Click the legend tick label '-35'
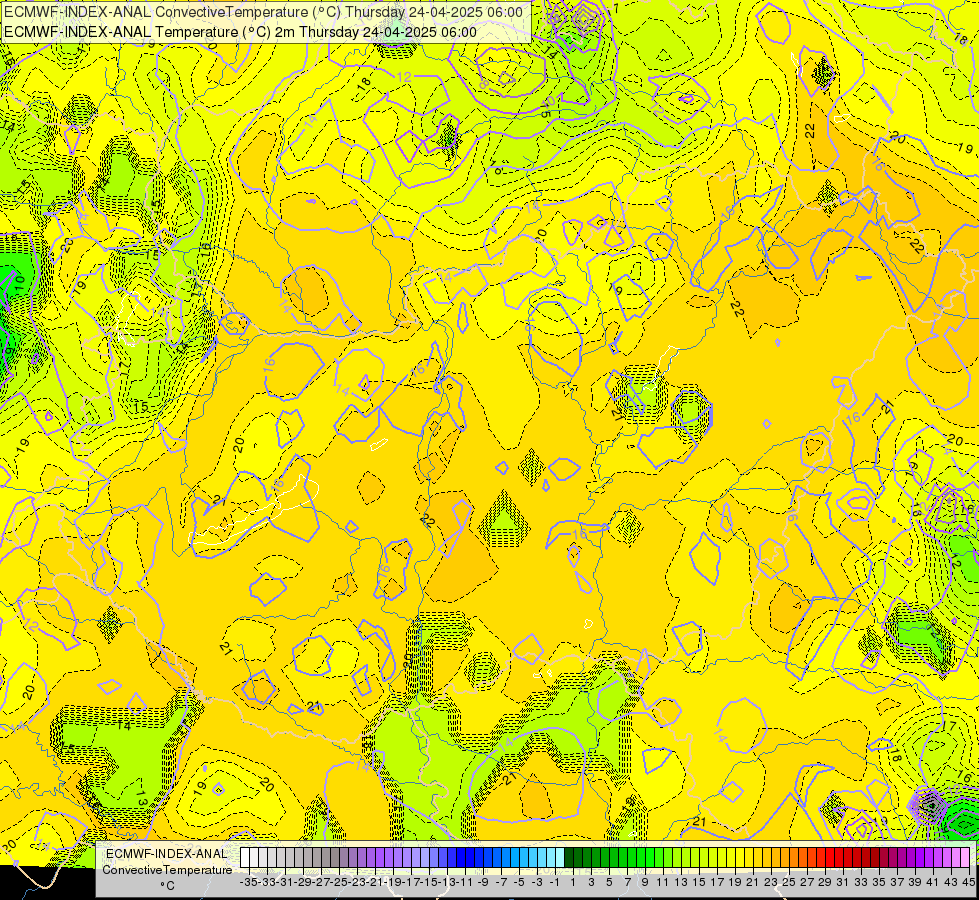Screen dimensions: 979x900 pos(249,882)
